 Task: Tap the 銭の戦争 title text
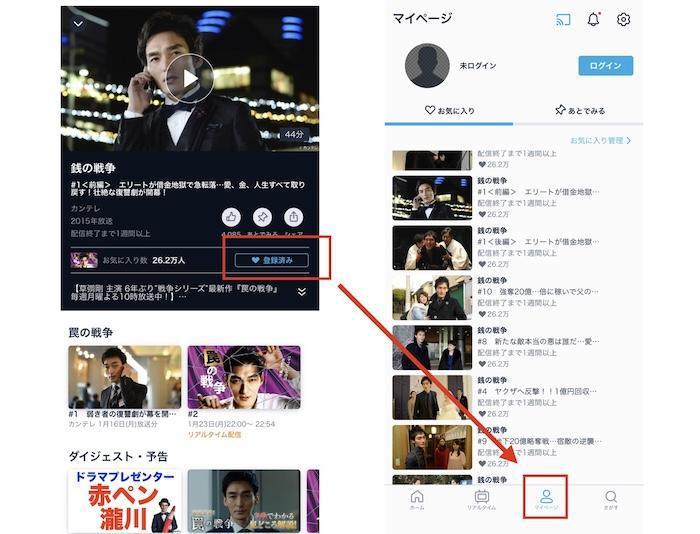click(x=93, y=168)
